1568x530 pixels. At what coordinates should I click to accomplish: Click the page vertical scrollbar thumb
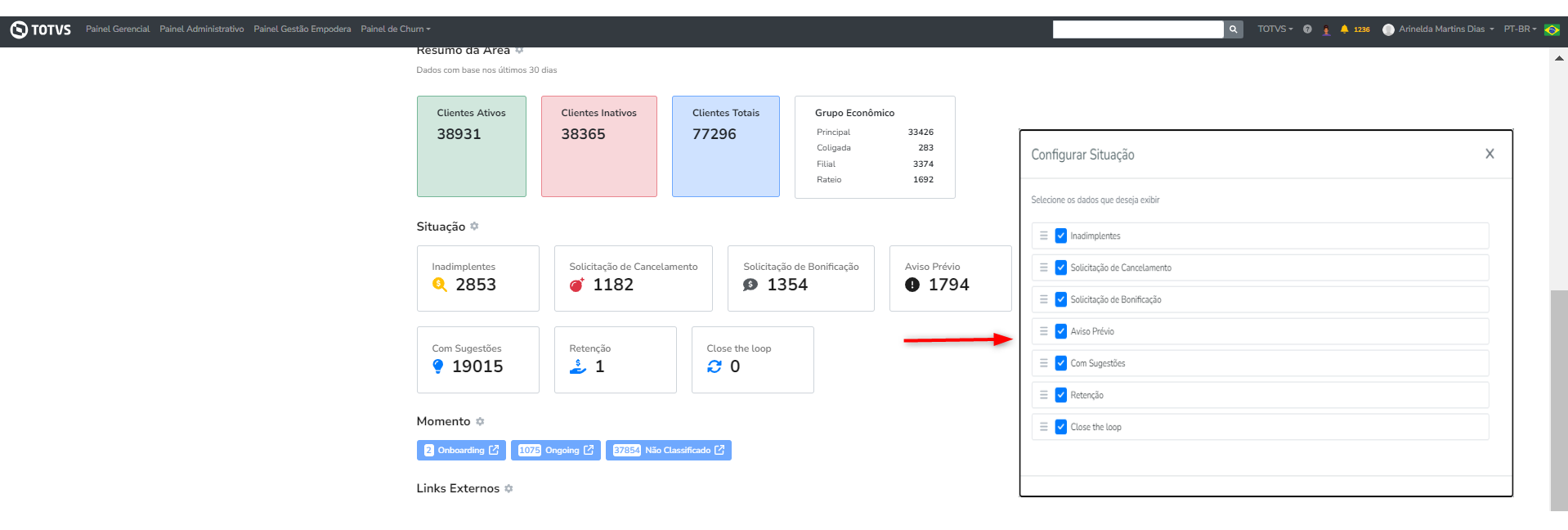click(1559, 401)
